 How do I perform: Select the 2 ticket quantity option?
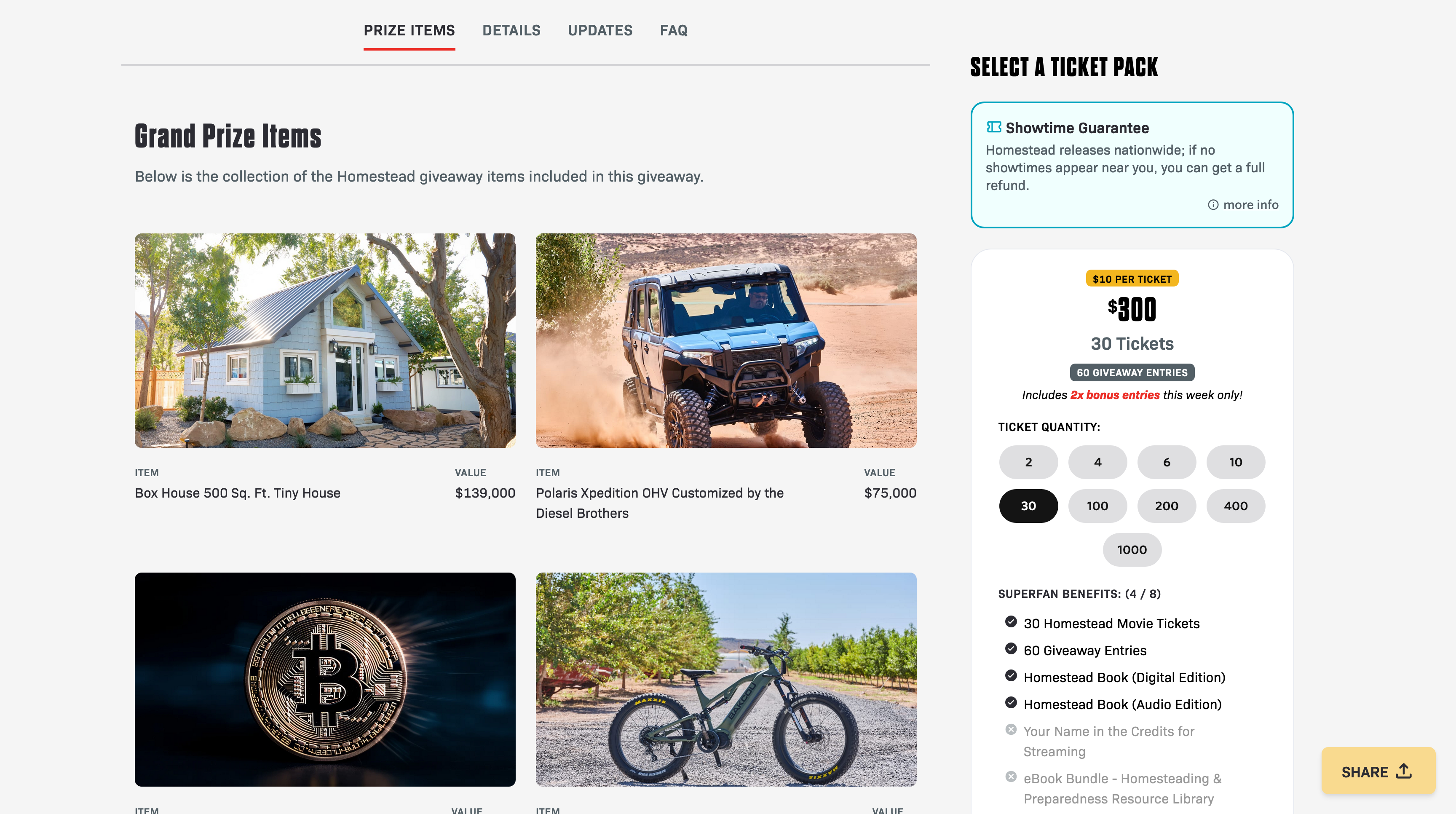[x=1029, y=462]
